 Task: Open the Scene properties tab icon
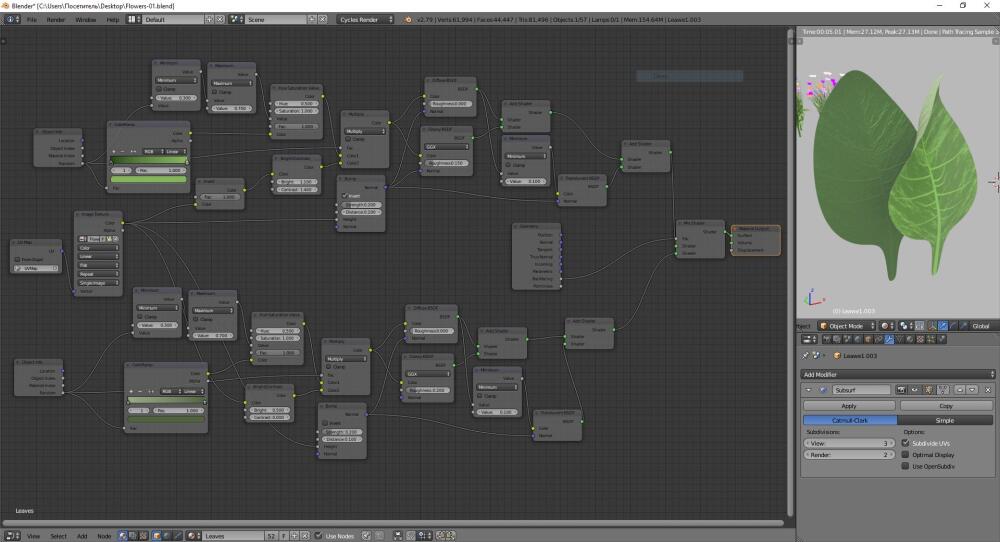click(847, 339)
